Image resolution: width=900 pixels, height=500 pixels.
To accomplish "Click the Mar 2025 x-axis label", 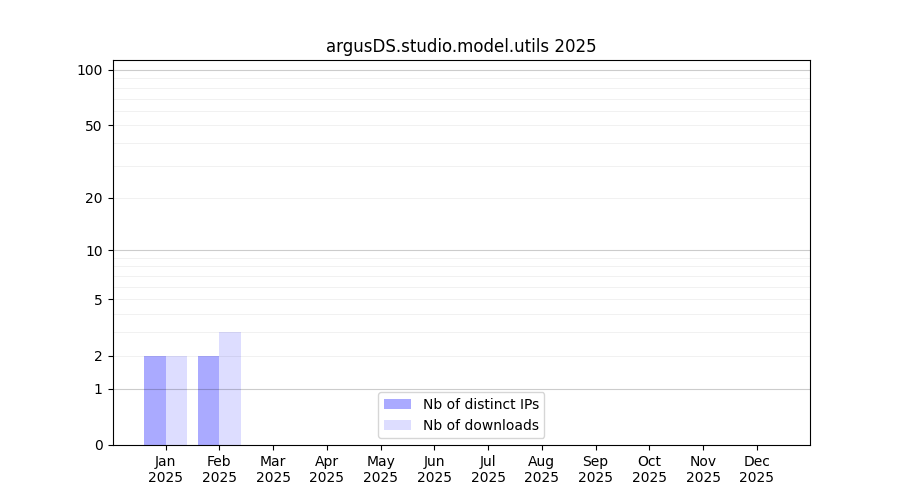I will point(273,469).
